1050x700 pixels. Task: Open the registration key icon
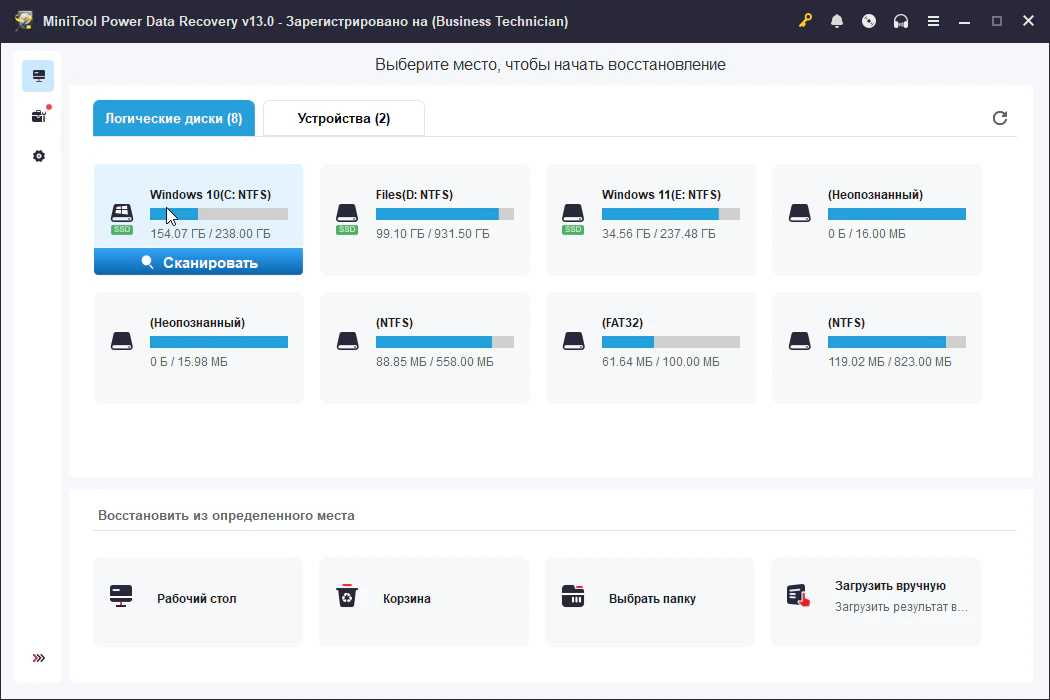point(805,21)
